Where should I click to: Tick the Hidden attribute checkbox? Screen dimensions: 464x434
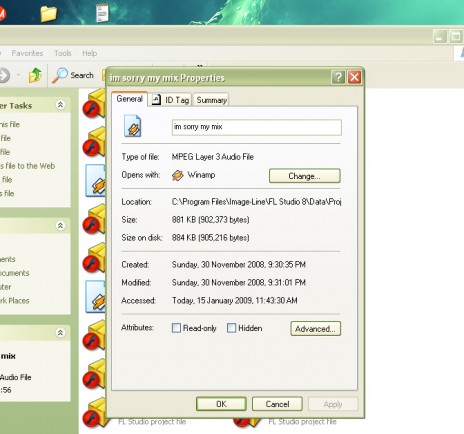click(231, 328)
